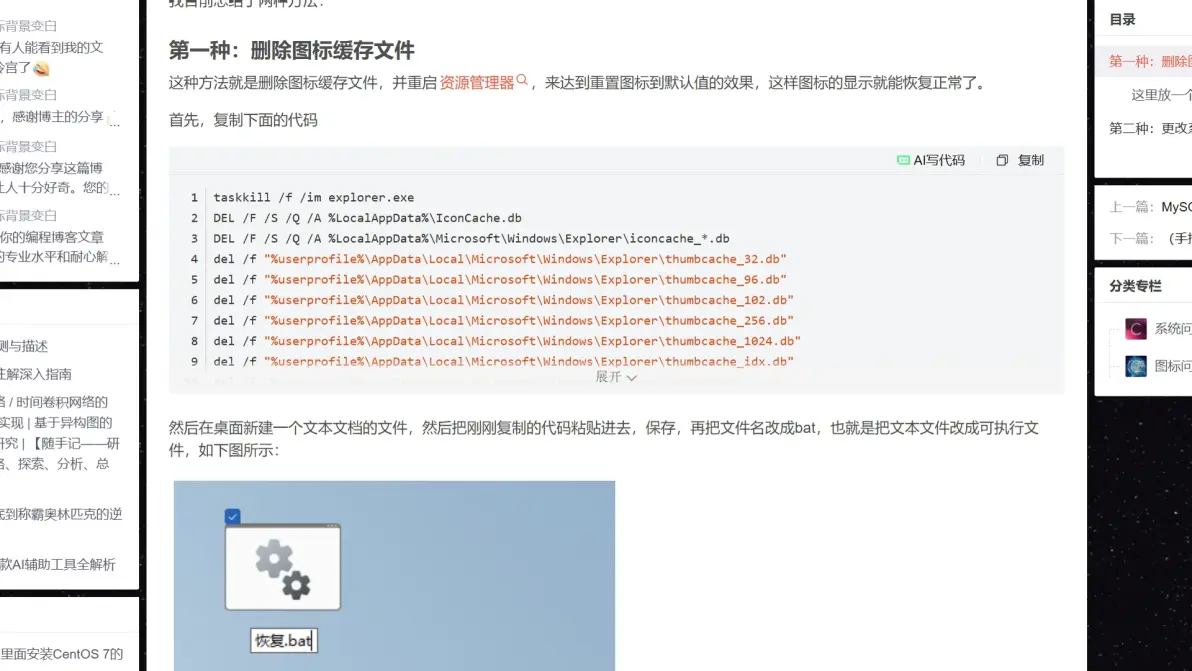Click the 图标问题 category column icon
Image resolution: width=1192 pixels, height=671 pixels.
pyautogui.click(x=1135, y=366)
